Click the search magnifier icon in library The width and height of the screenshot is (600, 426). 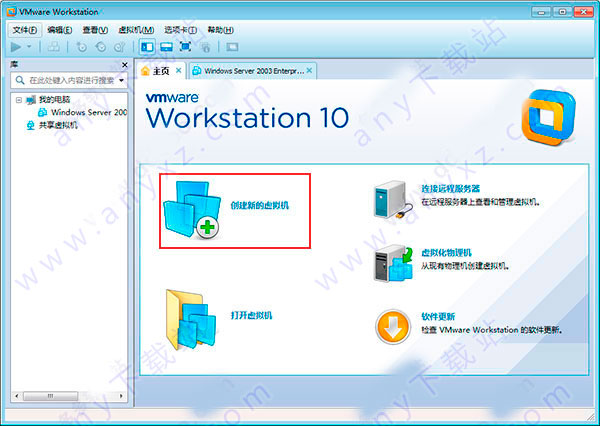[20, 80]
